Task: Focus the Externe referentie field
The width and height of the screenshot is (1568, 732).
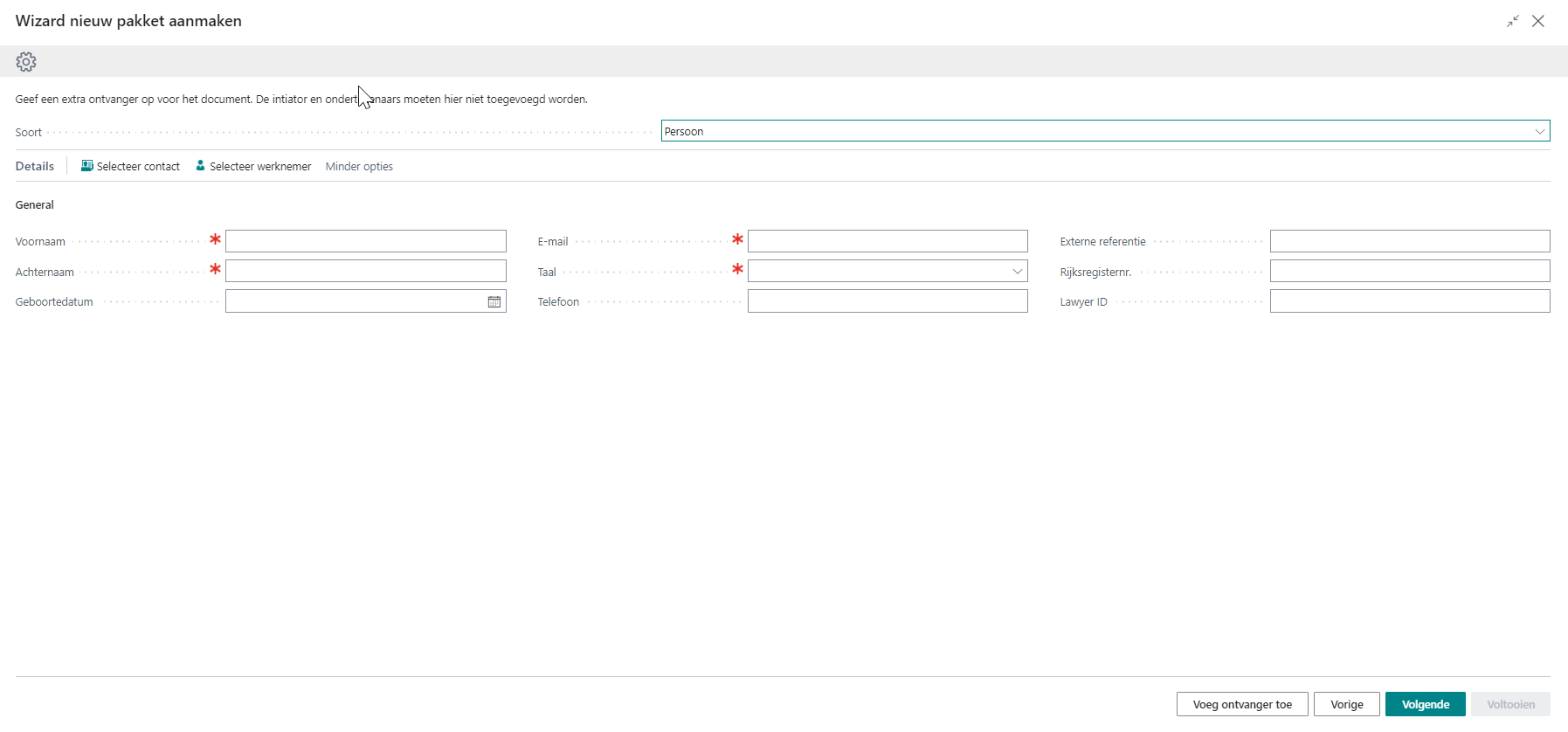Action: (1409, 241)
